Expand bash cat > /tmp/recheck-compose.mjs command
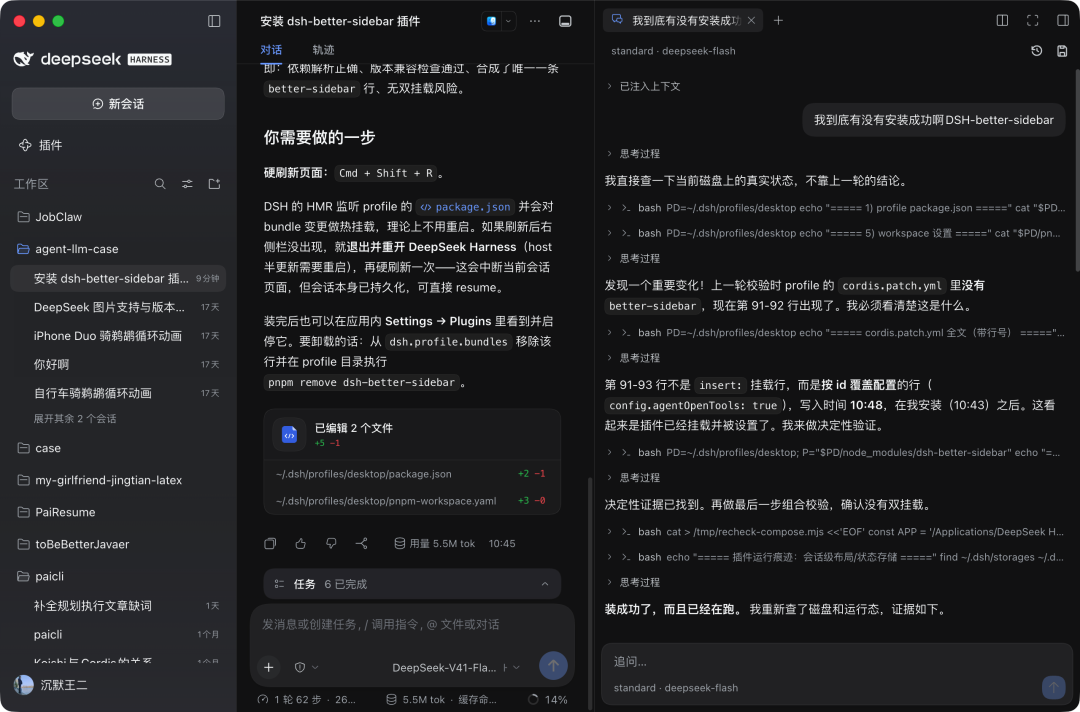This screenshot has height=712, width=1080. pyautogui.click(x=835, y=532)
